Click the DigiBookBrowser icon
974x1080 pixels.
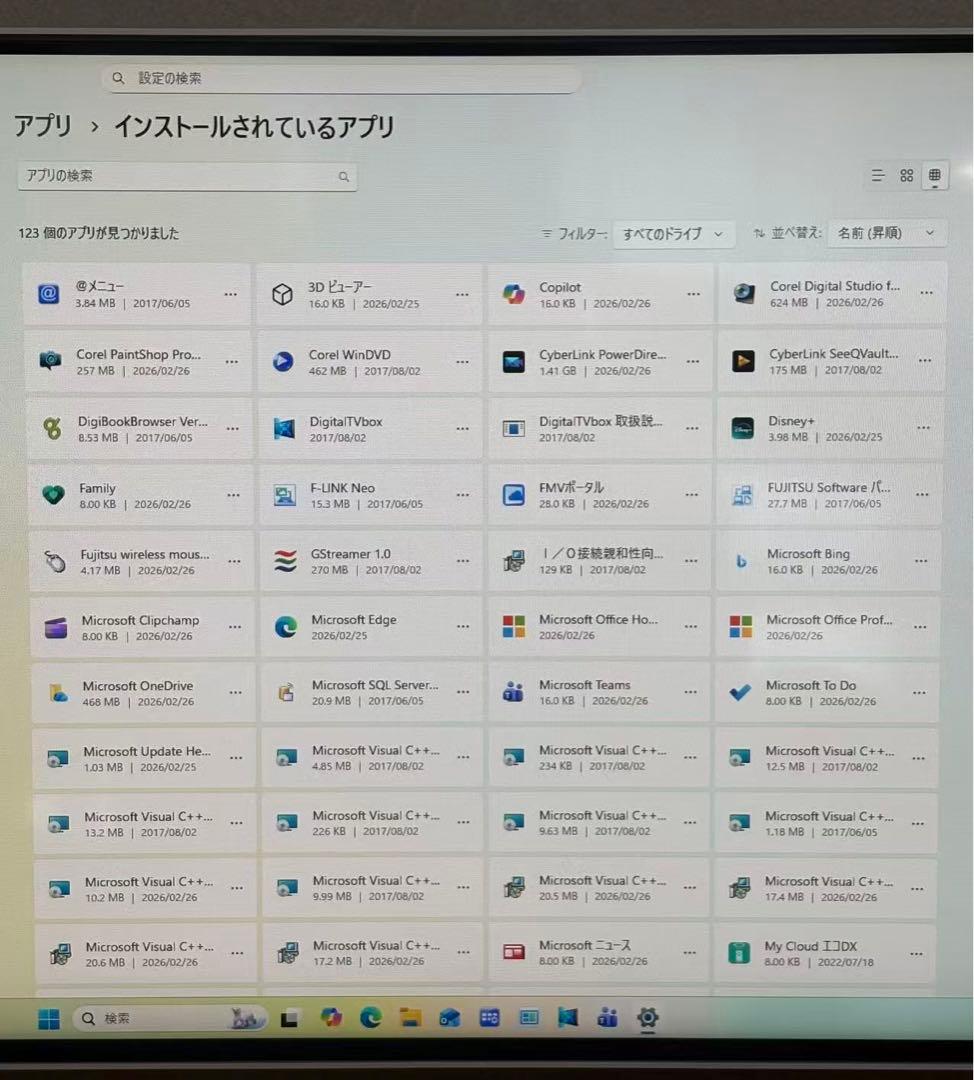coord(52,428)
